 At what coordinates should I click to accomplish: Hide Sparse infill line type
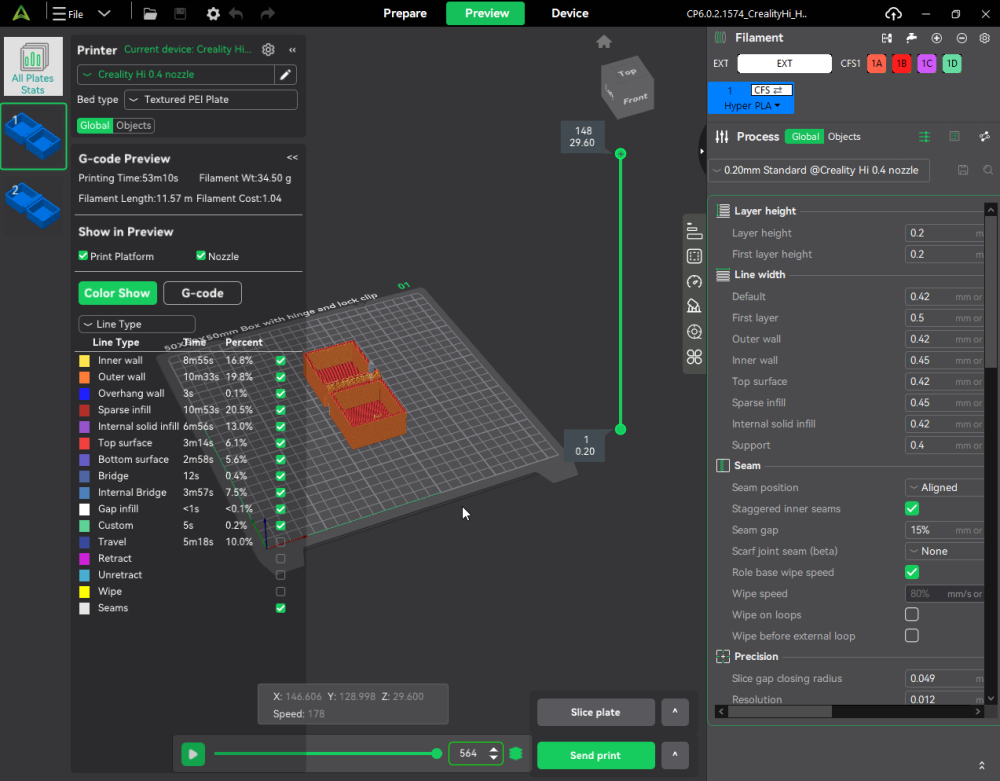pyautogui.click(x=281, y=410)
